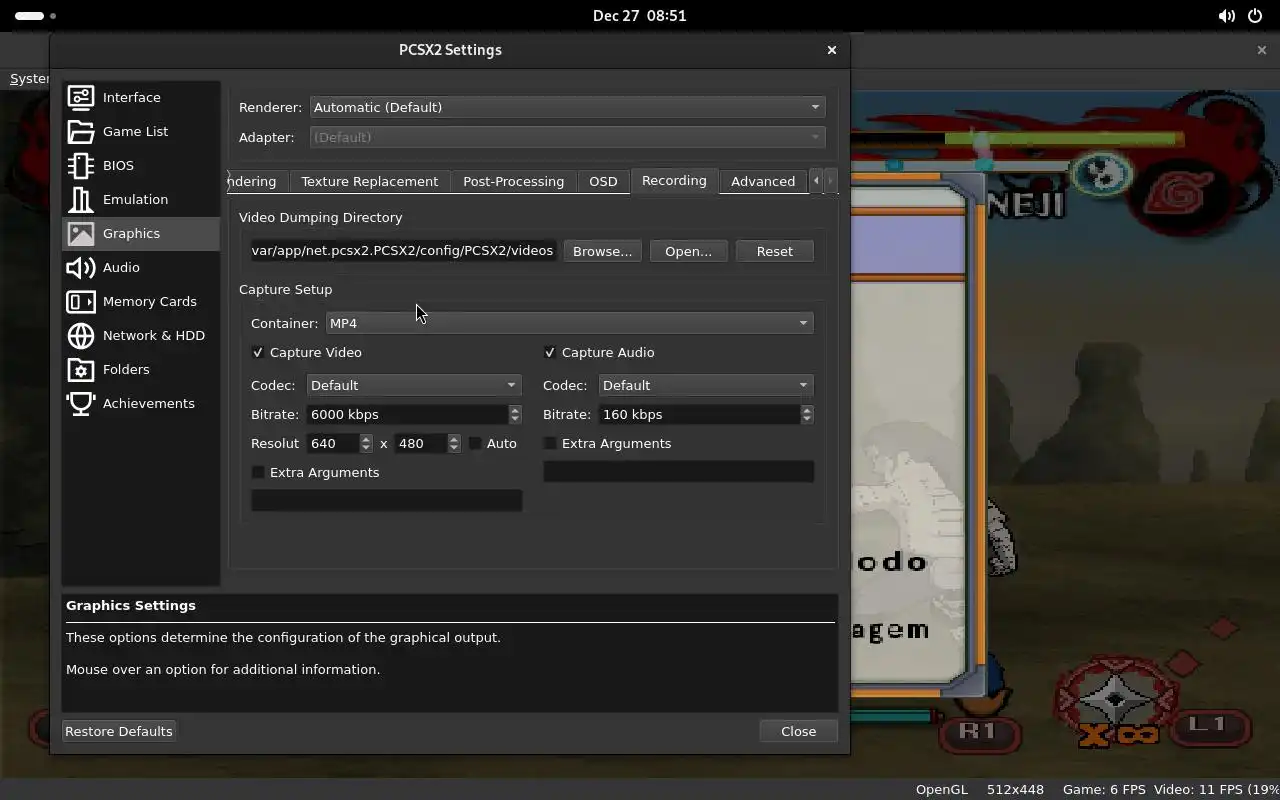The height and width of the screenshot is (800, 1280).
Task: Open the Emulation settings icon
Action: pos(81,199)
